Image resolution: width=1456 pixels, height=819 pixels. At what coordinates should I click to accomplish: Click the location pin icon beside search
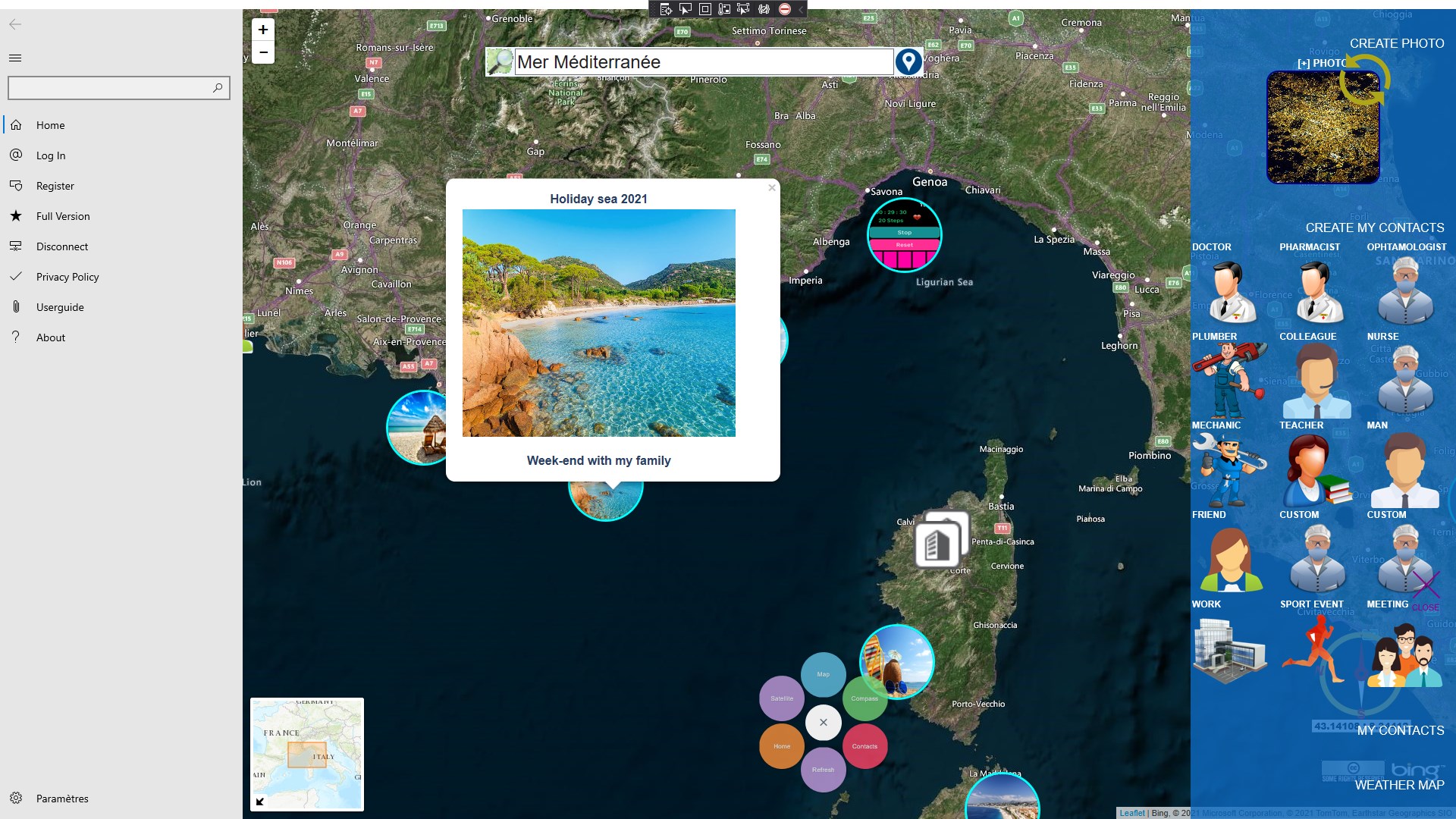click(x=908, y=62)
